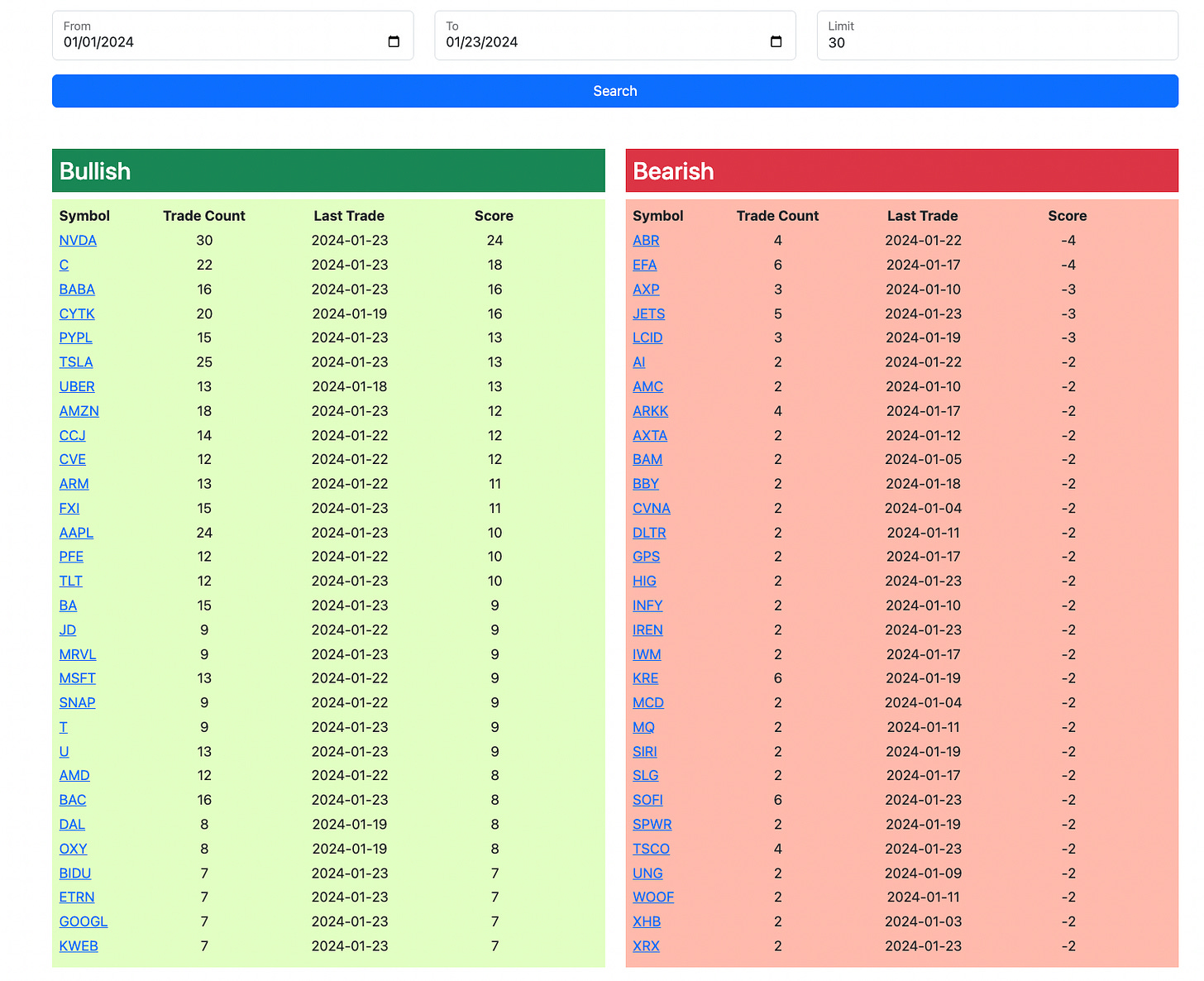
Task: Open the TSCO ticker link
Action: (x=652, y=849)
